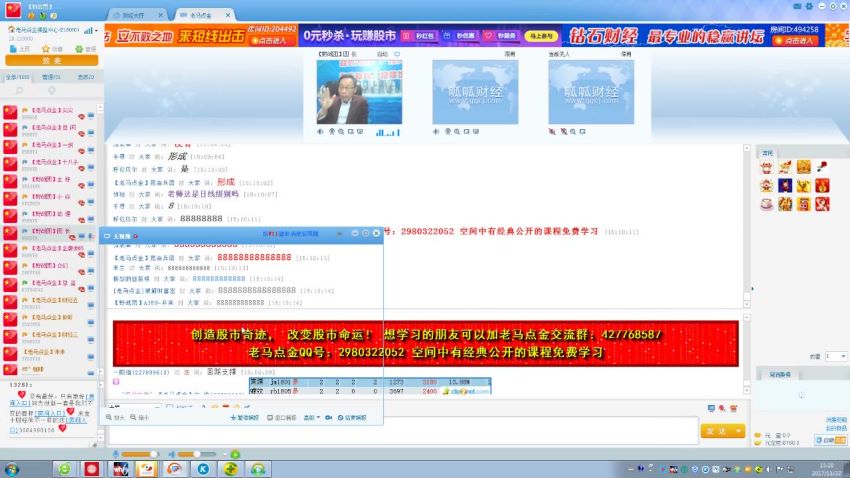
Task: Open the Windows Start button
Action: click(12, 469)
